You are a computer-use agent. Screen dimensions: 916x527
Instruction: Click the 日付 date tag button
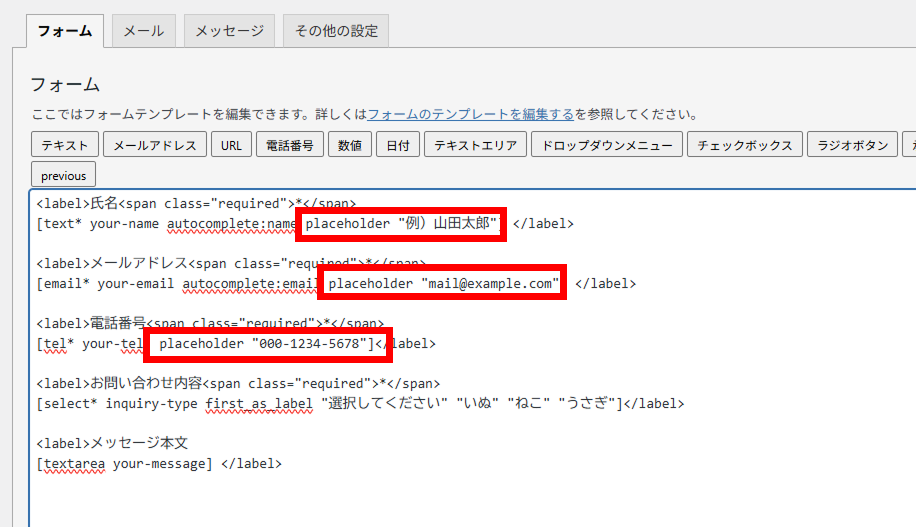pos(397,145)
